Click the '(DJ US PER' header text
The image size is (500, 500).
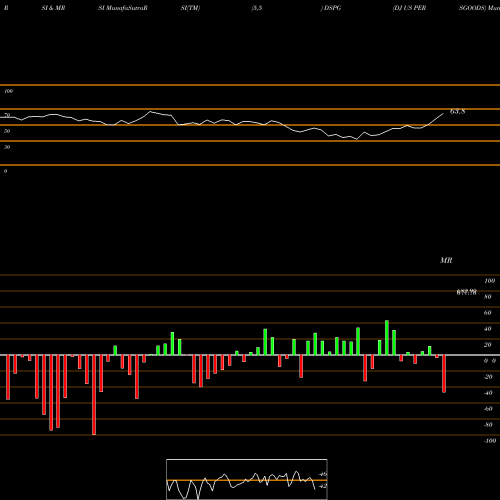[409, 8]
